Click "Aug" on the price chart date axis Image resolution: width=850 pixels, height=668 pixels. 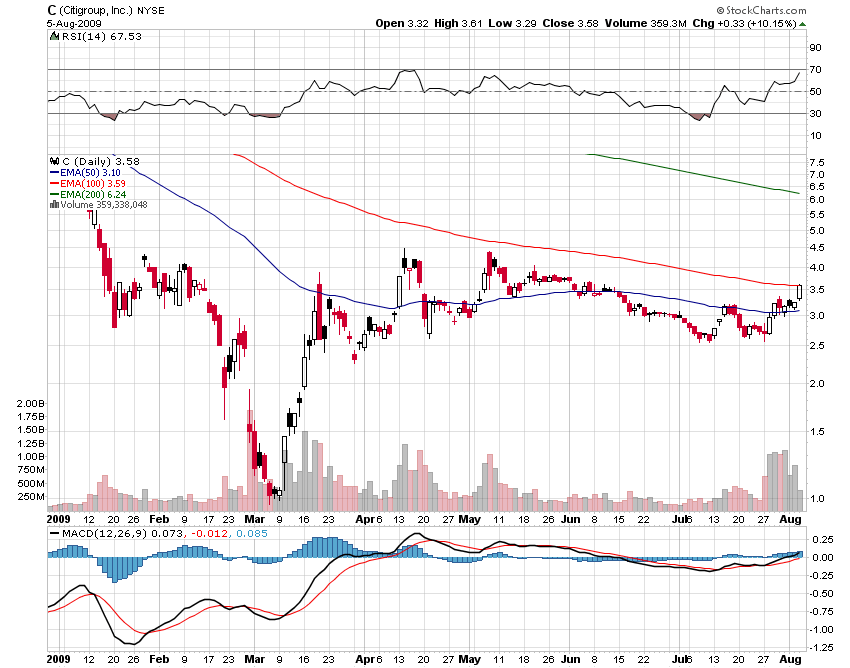click(790, 519)
